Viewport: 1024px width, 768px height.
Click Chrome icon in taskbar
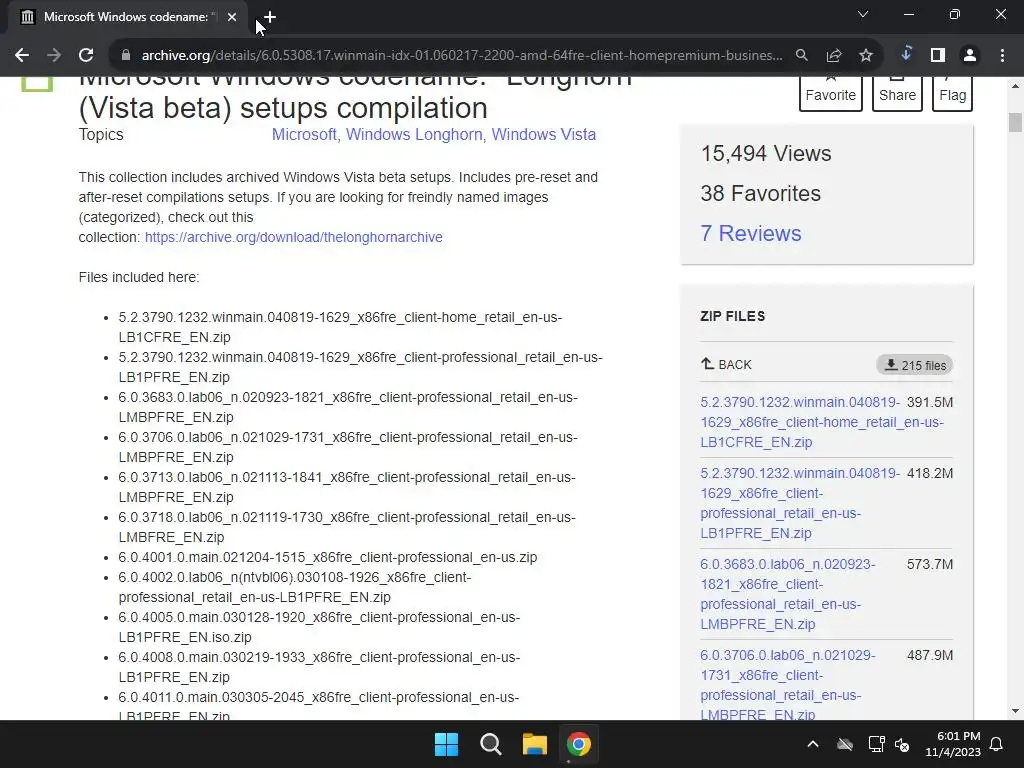(x=579, y=744)
